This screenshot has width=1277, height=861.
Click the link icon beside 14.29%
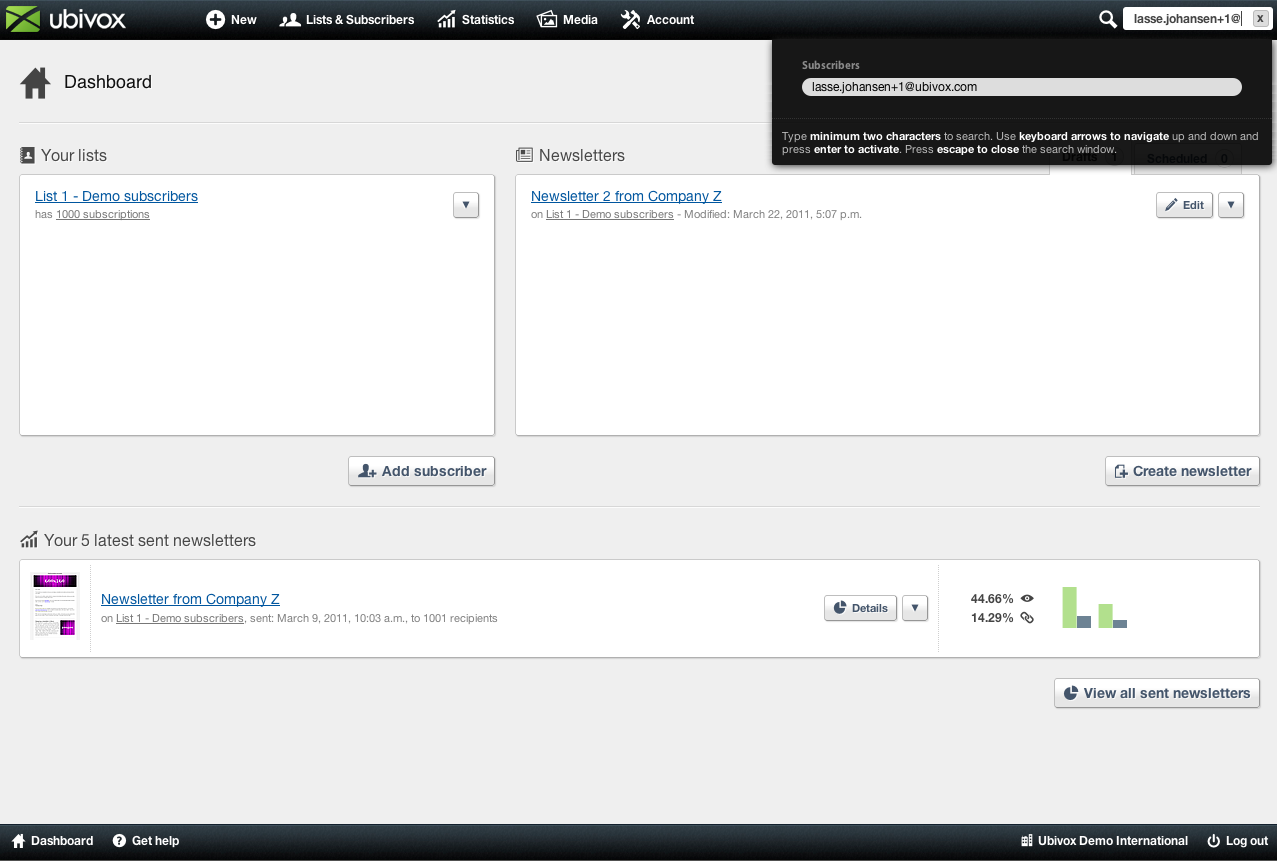1027,618
